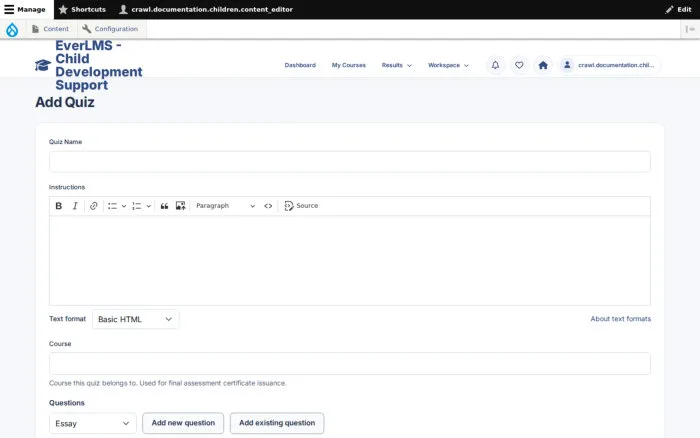Image resolution: width=700 pixels, height=438 pixels.
Task: Click the Drupal drop logo icon
Action: tap(12, 29)
